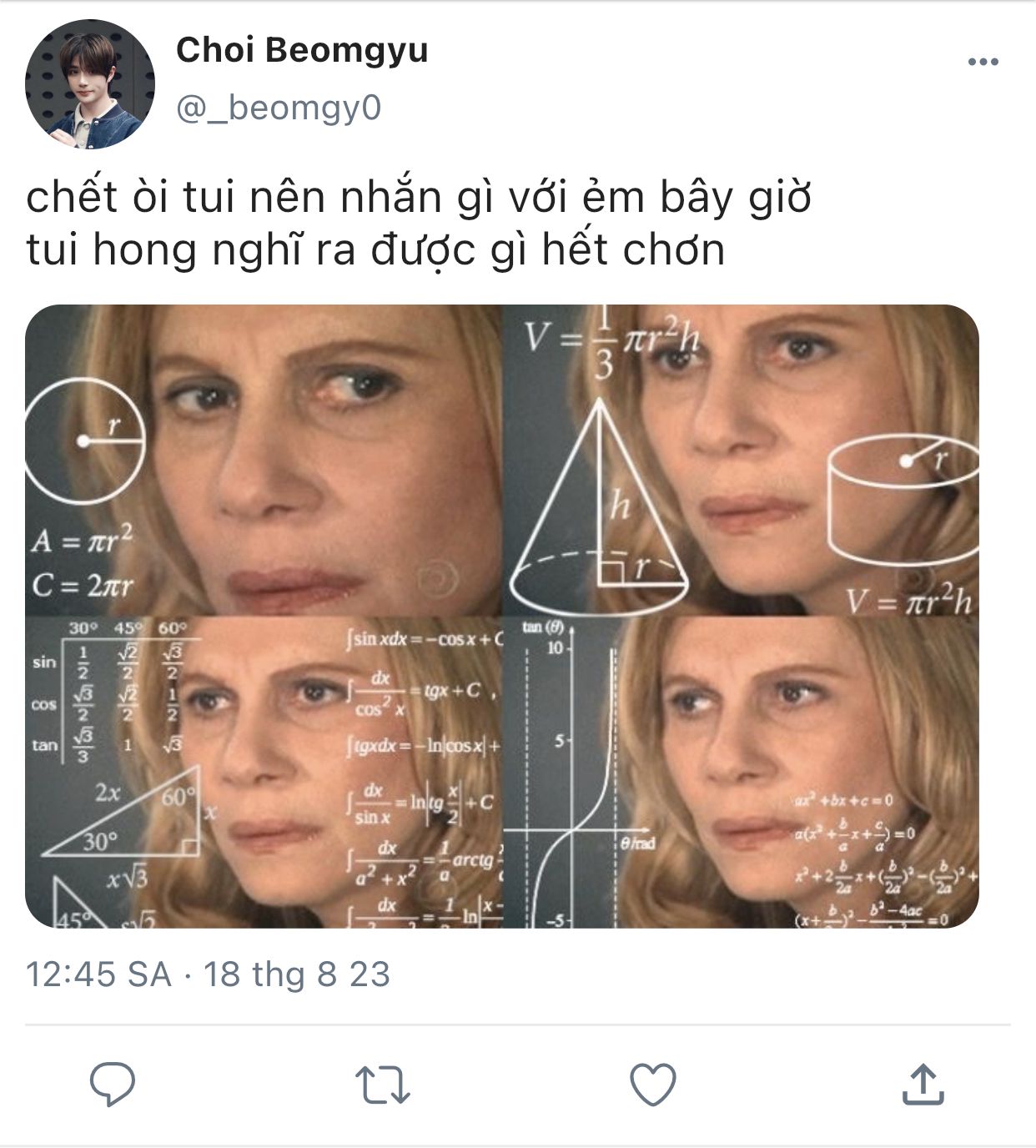Open the top-left meme image with circle formulas
1036x1148 pixels.
tap(264, 460)
